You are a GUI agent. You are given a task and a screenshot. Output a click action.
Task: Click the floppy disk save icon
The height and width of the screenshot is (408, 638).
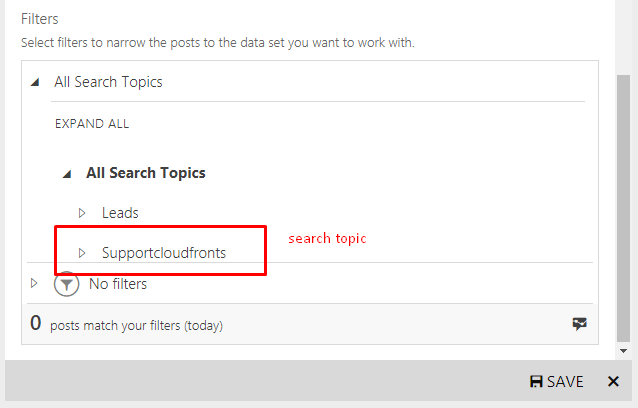(x=536, y=382)
